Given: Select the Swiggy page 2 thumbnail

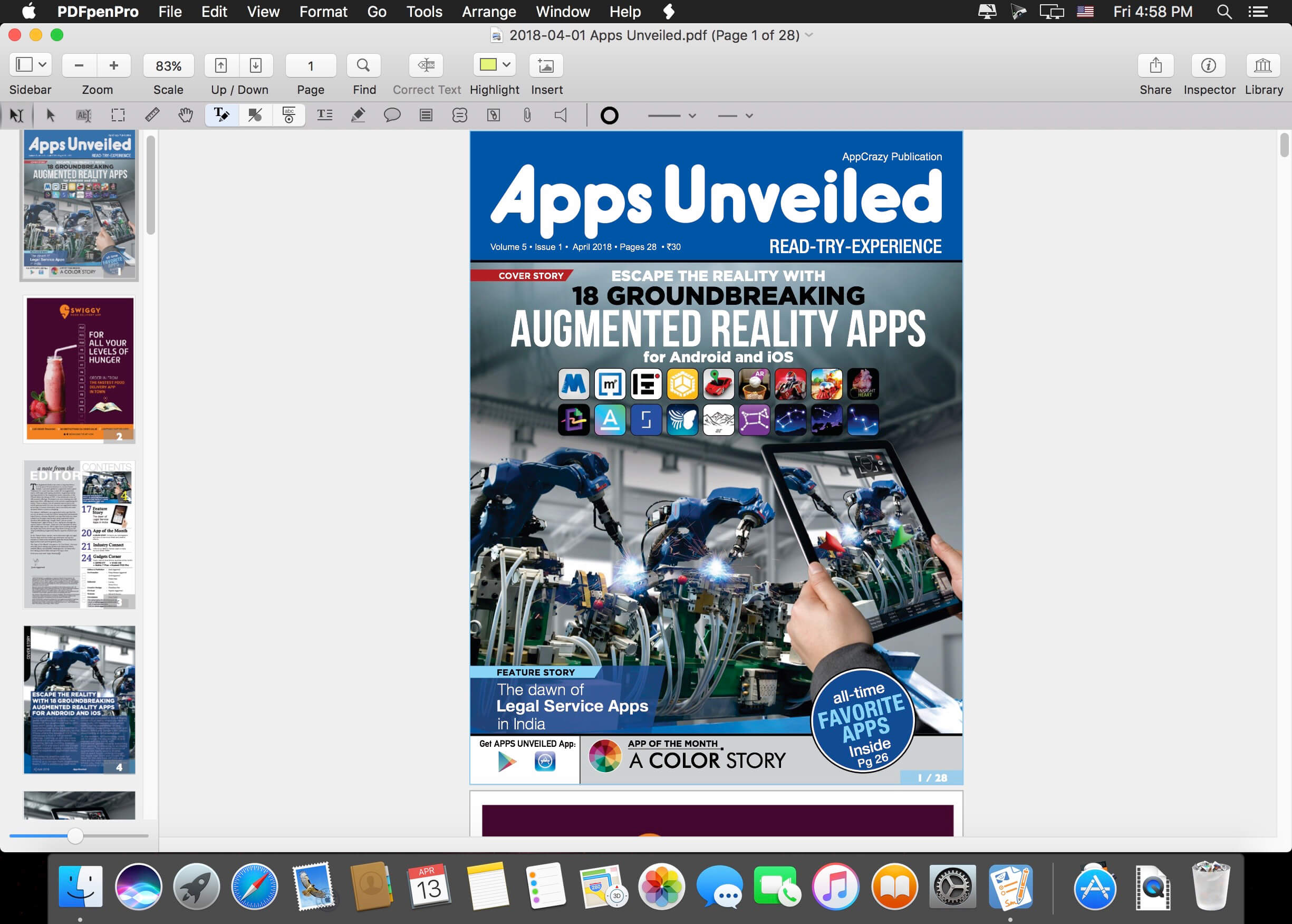Looking at the screenshot, I should coord(79,369).
